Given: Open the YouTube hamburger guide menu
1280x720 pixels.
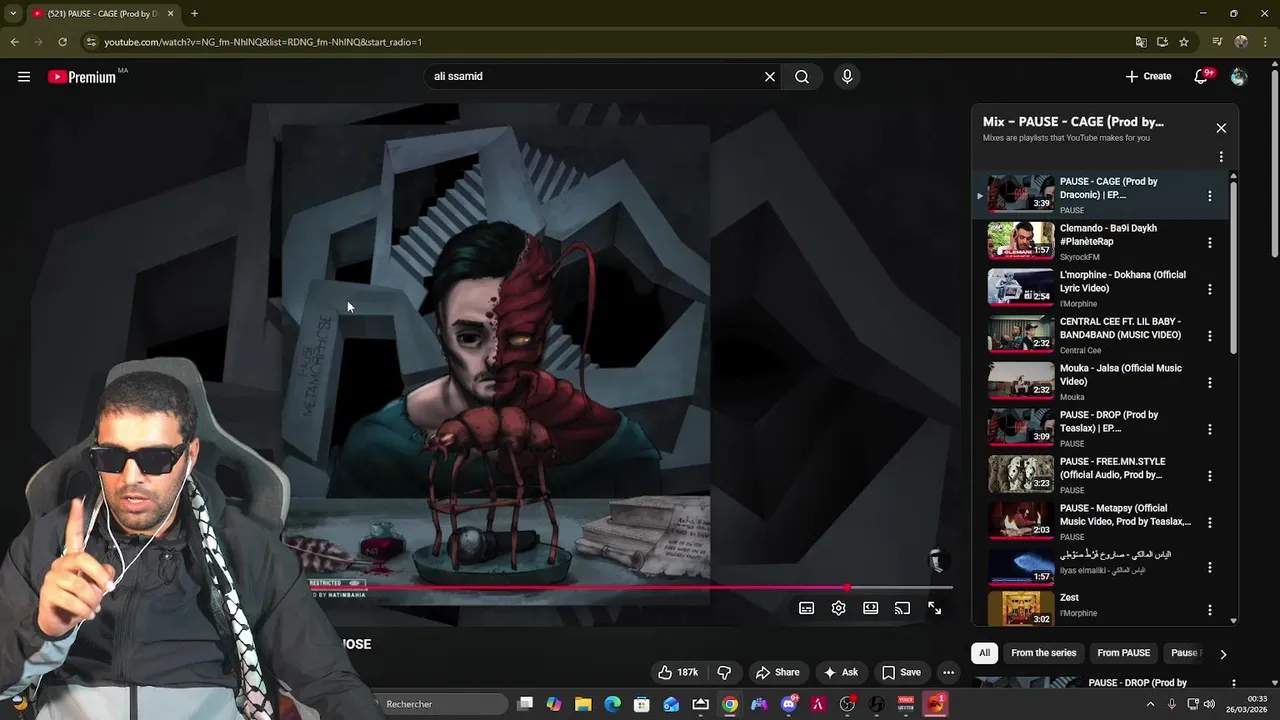Looking at the screenshot, I should pyautogui.click(x=24, y=77).
